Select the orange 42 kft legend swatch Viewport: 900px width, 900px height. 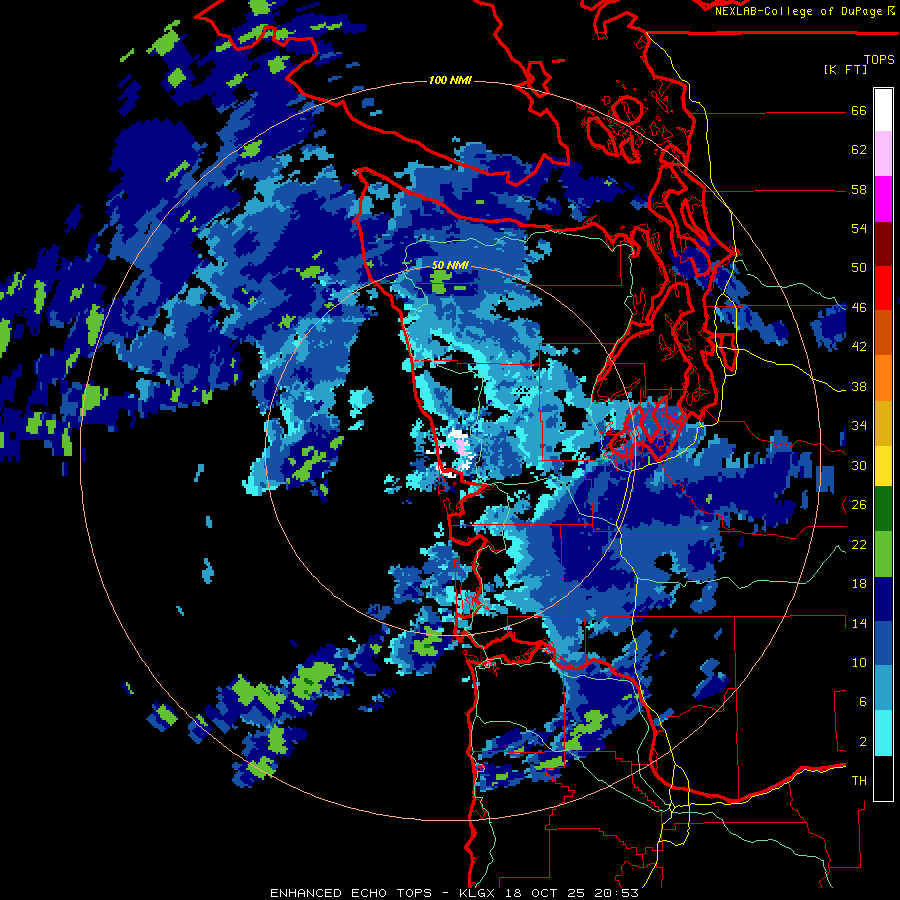coord(883,378)
